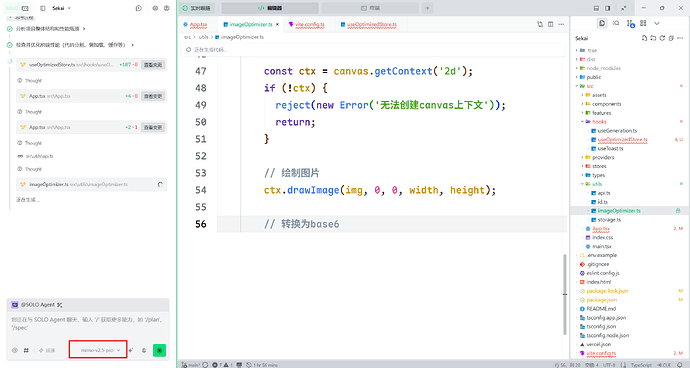Viewport: 690px width, 368px height.
Task: Click TypeScript language mode in status bar
Action: (x=641, y=364)
